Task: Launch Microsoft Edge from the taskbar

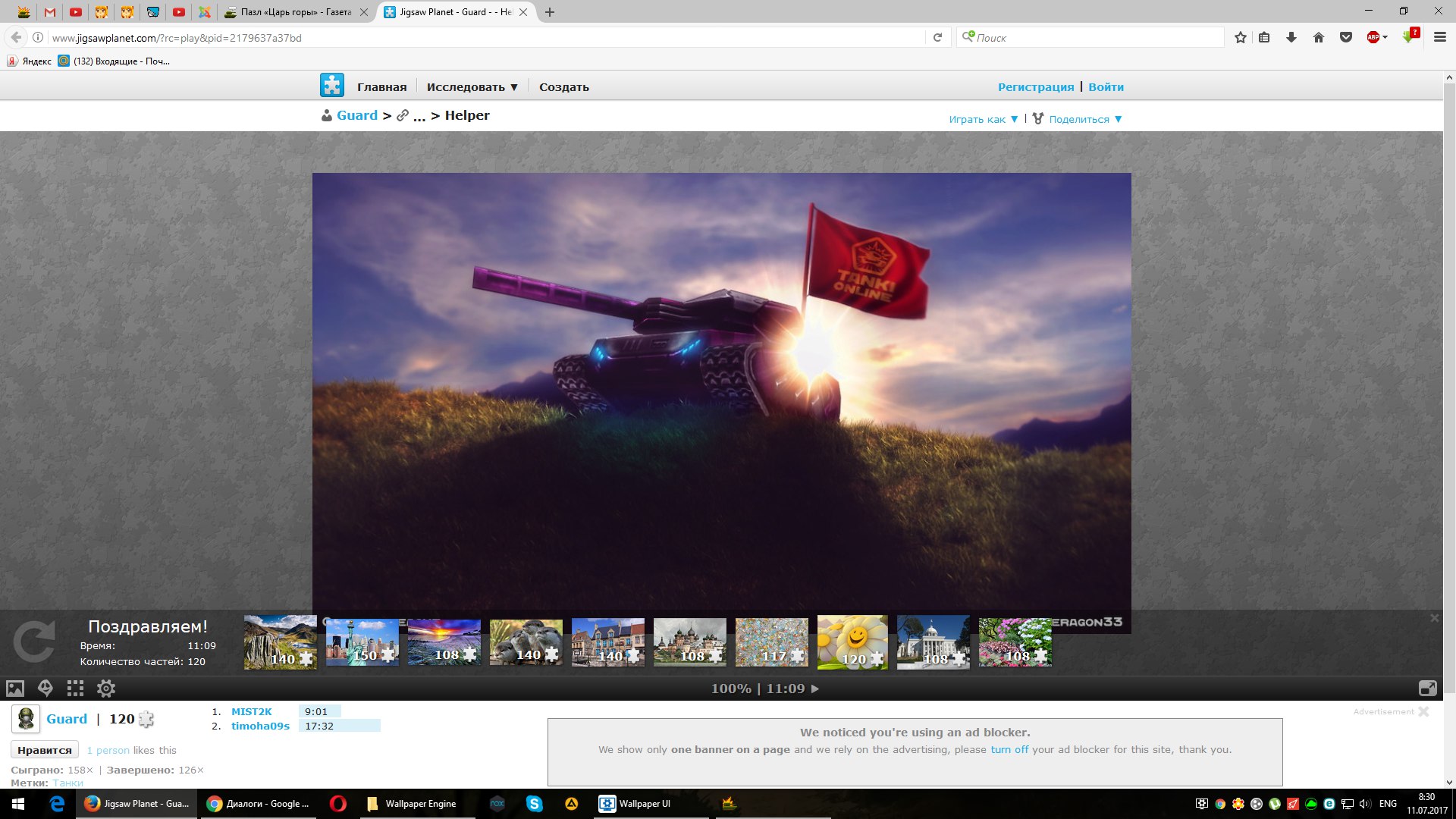Action: pyautogui.click(x=57, y=804)
